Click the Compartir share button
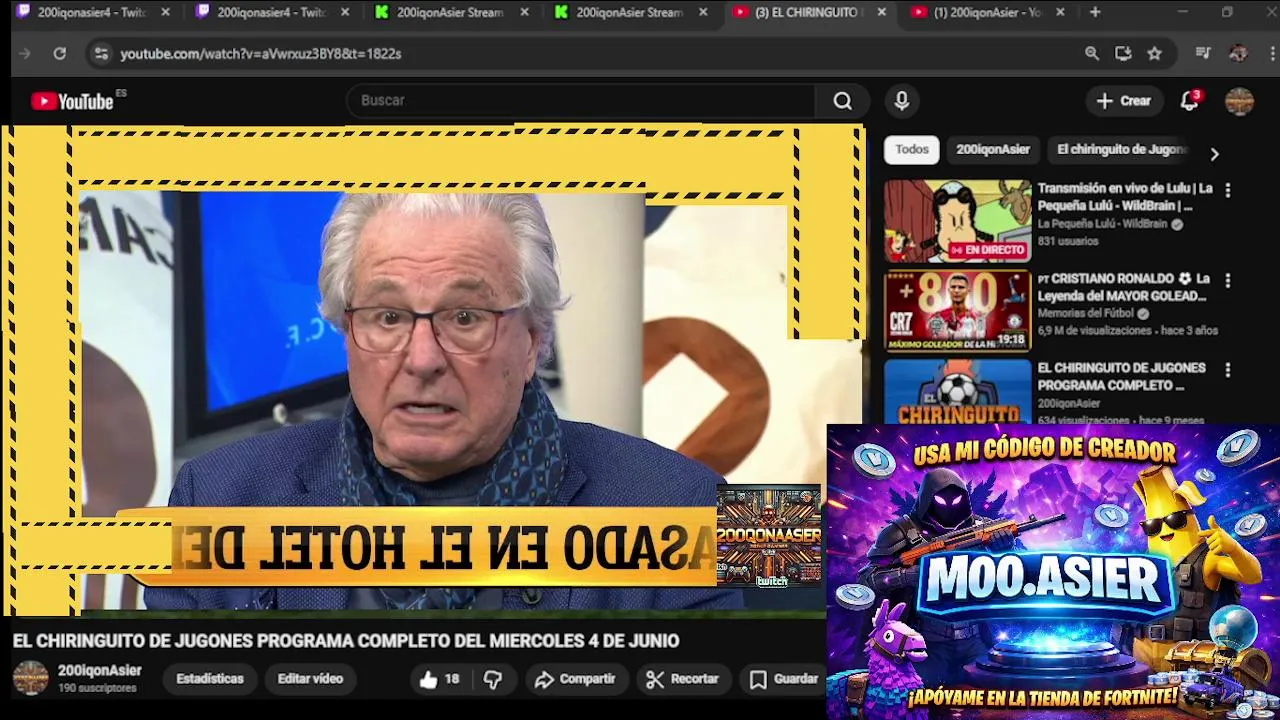Viewport: 1280px width, 720px height. 575,679
